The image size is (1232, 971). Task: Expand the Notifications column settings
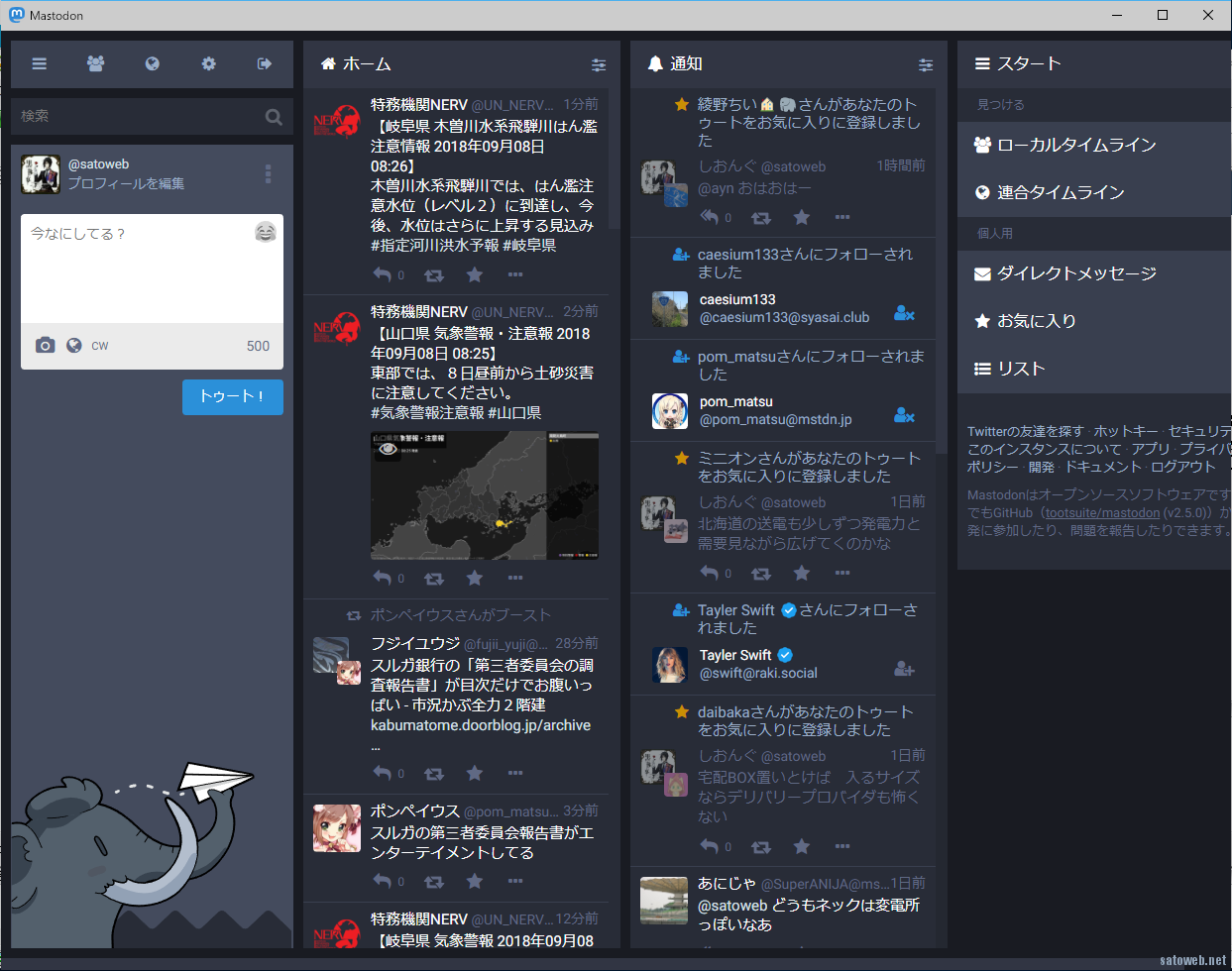pyautogui.click(x=926, y=64)
